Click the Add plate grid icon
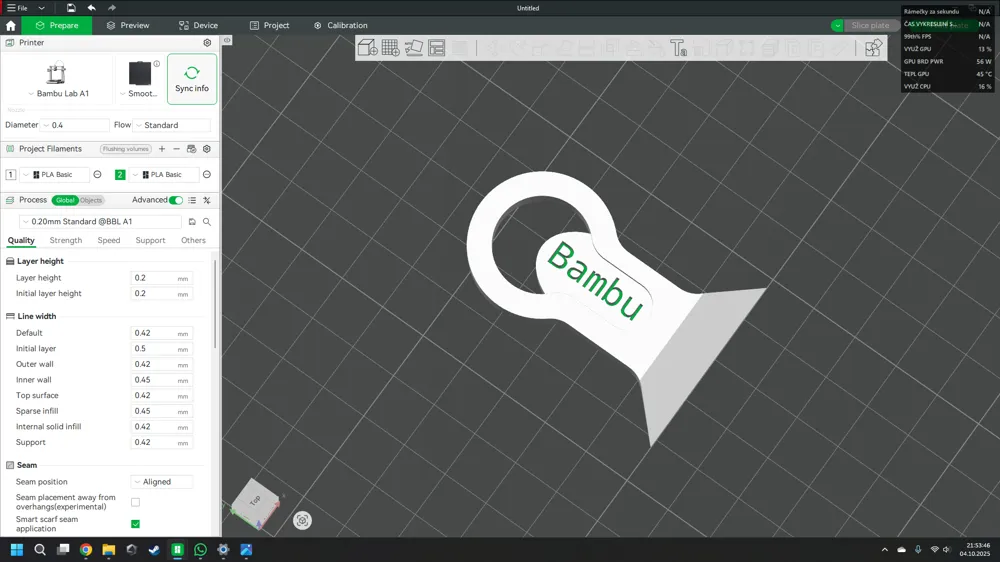This screenshot has width=1000, height=562. pos(390,48)
